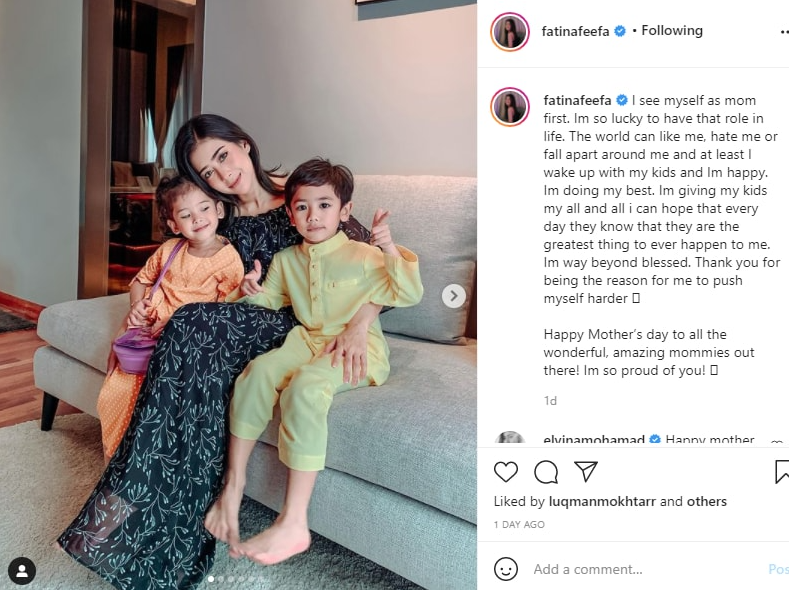The height and width of the screenshot is (590, 789).
Task: Focus the Add a comment field
Action: 644,569
